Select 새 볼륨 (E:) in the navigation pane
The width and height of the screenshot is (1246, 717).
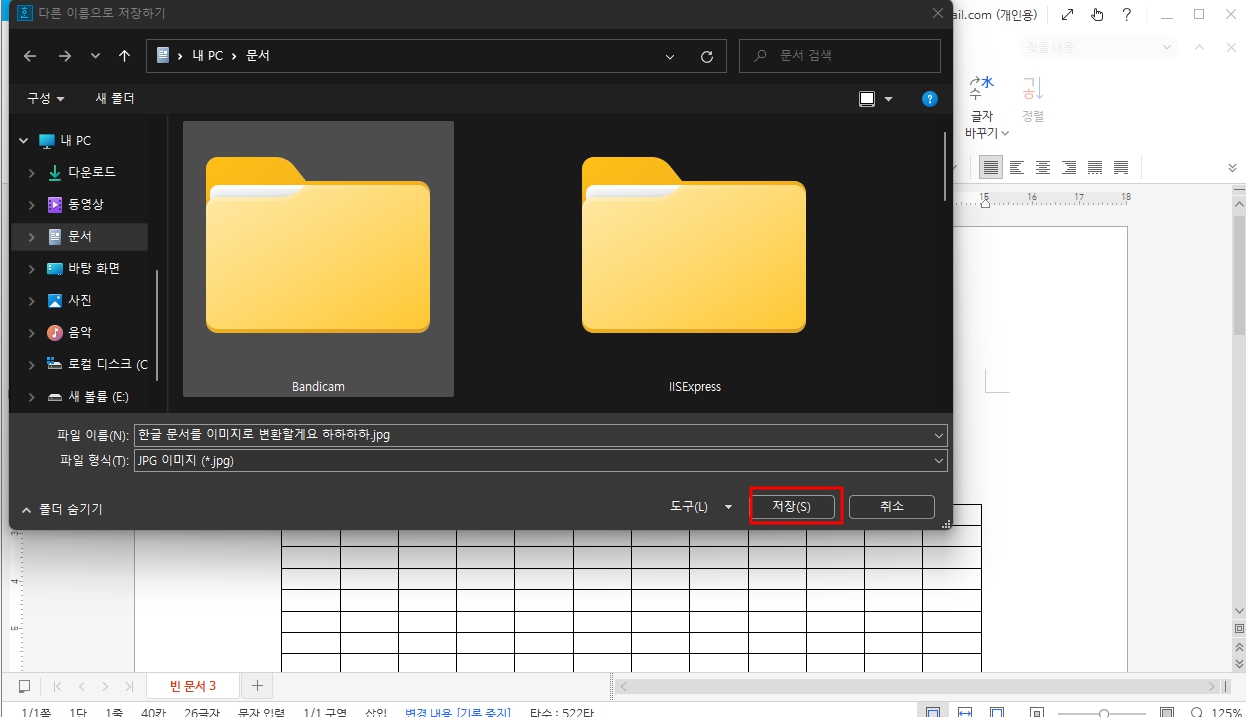pyautogui.click(x=98, y=396)
